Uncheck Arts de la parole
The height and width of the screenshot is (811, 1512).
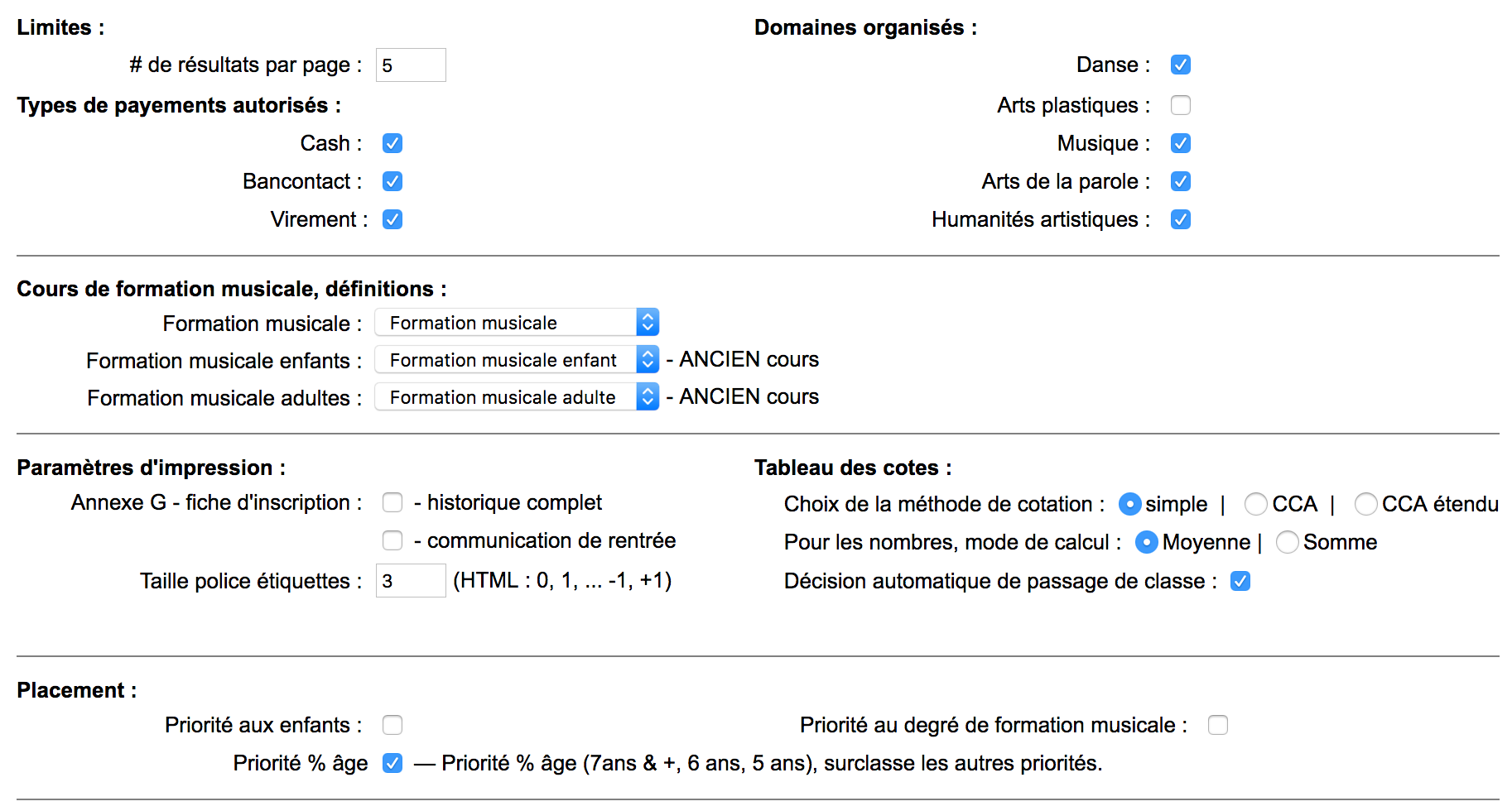point(1181,181)
